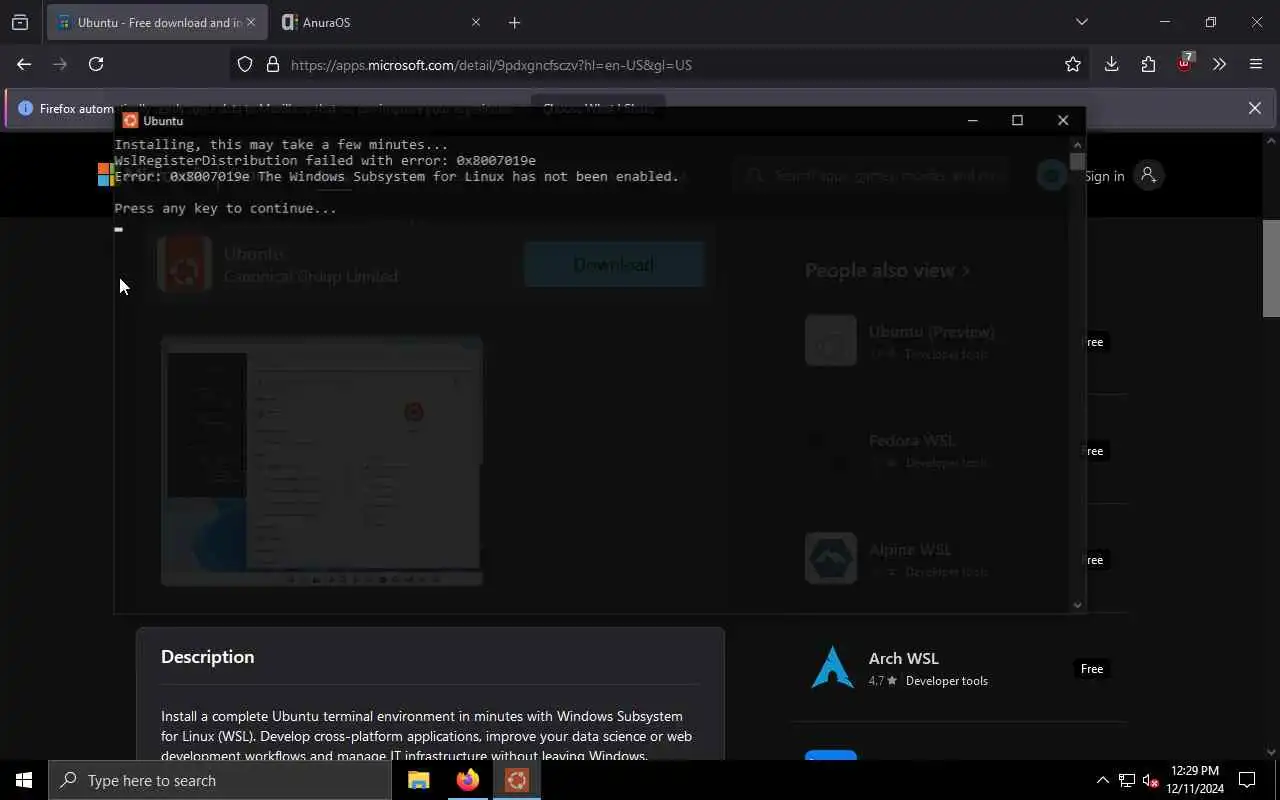The image size is (1280, 800).
Task: Minimize the Ubuntu console window
Action: click(972, 120)
